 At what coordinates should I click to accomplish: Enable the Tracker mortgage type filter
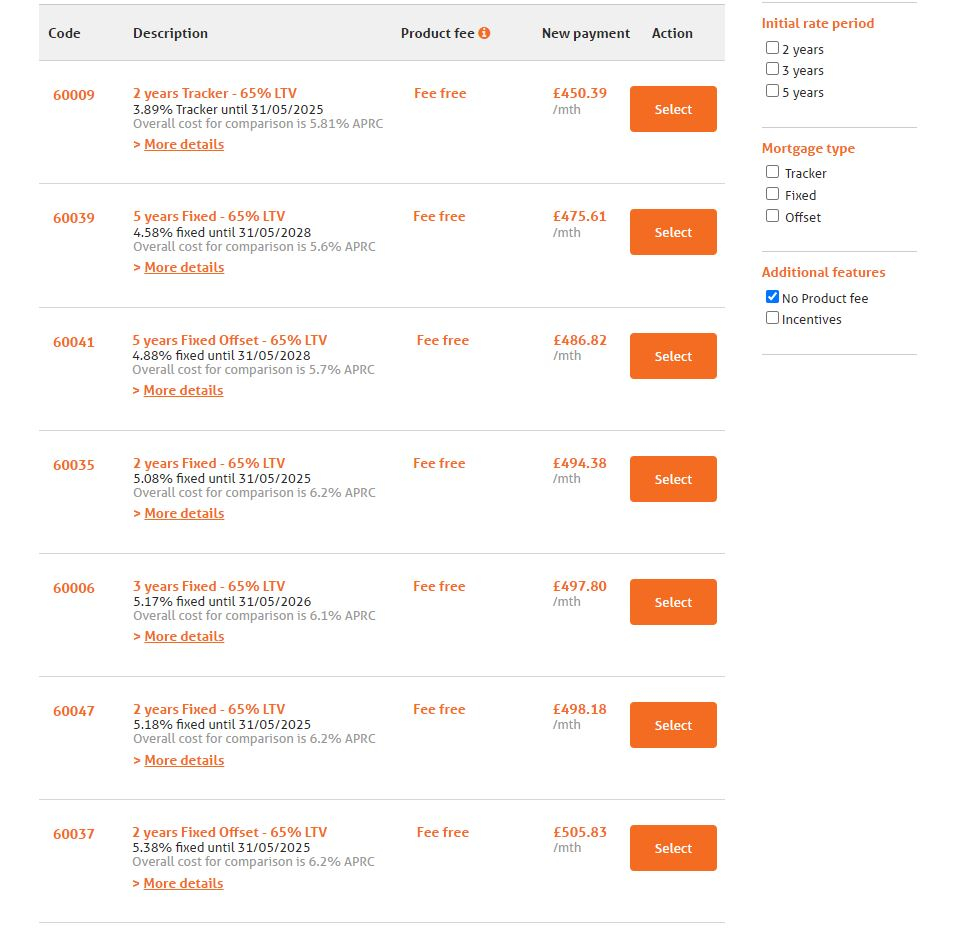pyautogui.click(x=772, y=172)
